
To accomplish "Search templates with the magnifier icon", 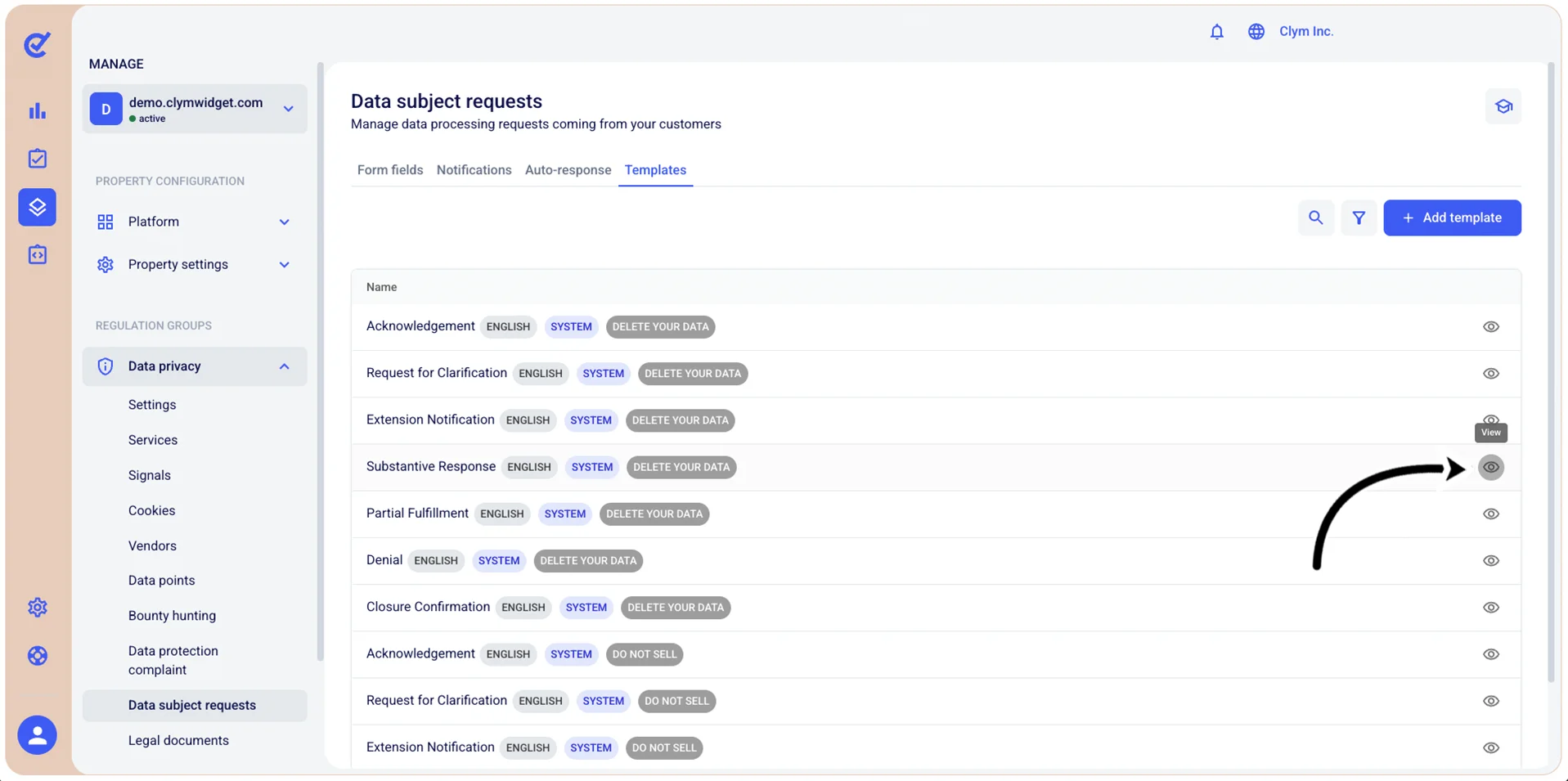I will pos(1316,218).
